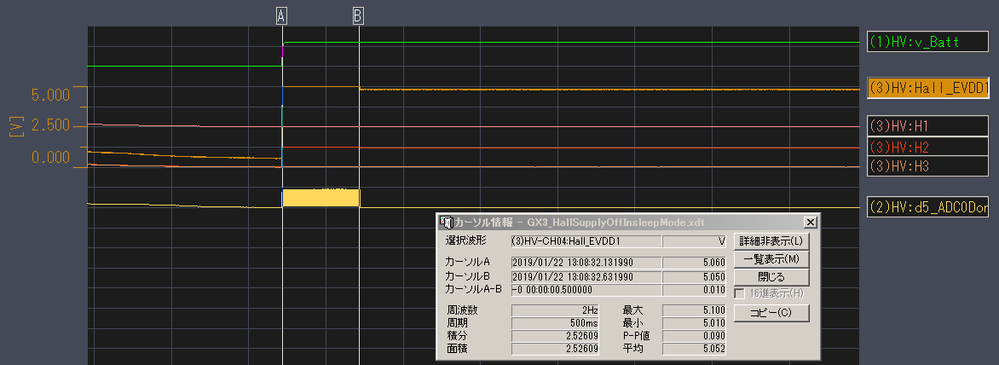Click the 周波数 value 2Hz
Viewport: 999px width, 365px height.
click(556, 310)
